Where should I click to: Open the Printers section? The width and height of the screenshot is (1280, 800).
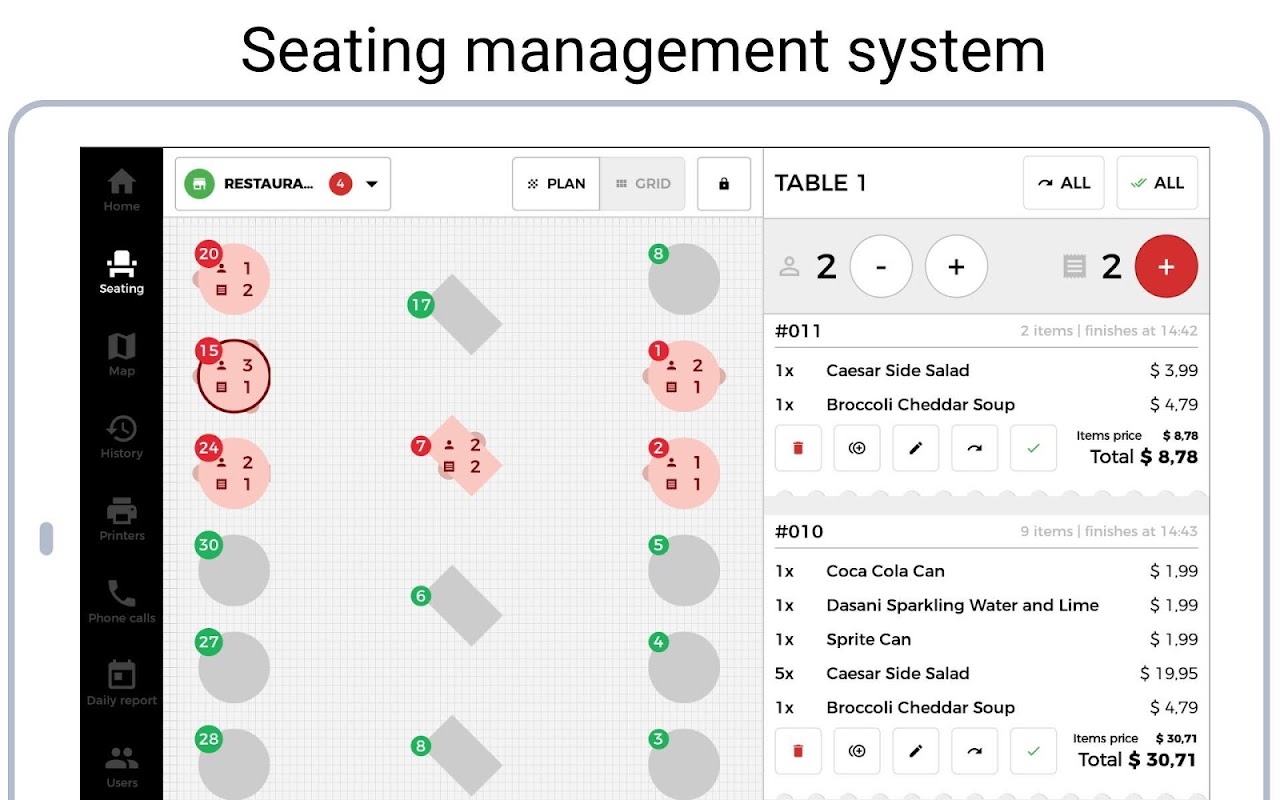121,519
